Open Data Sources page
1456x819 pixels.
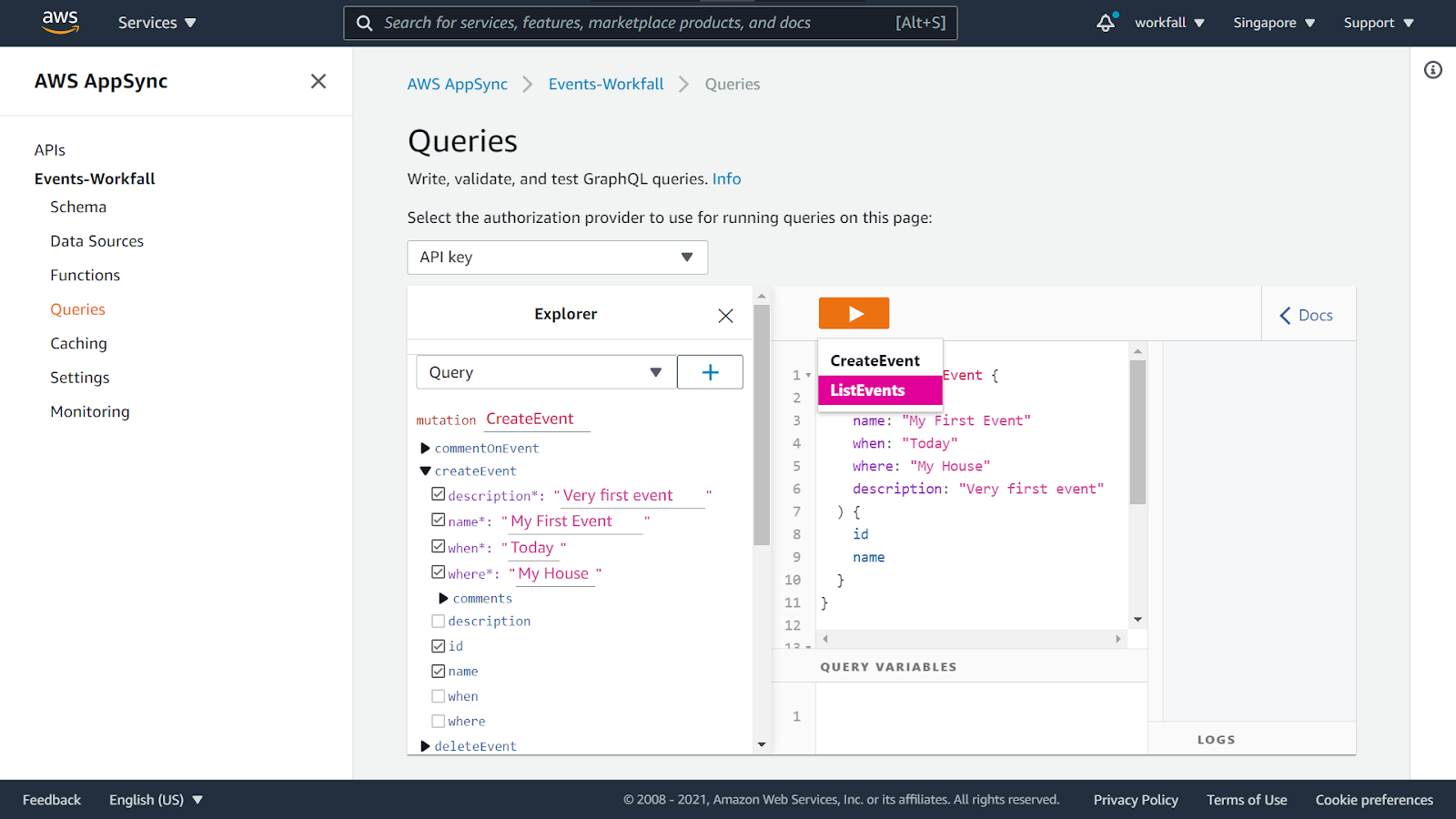(97, 241)
